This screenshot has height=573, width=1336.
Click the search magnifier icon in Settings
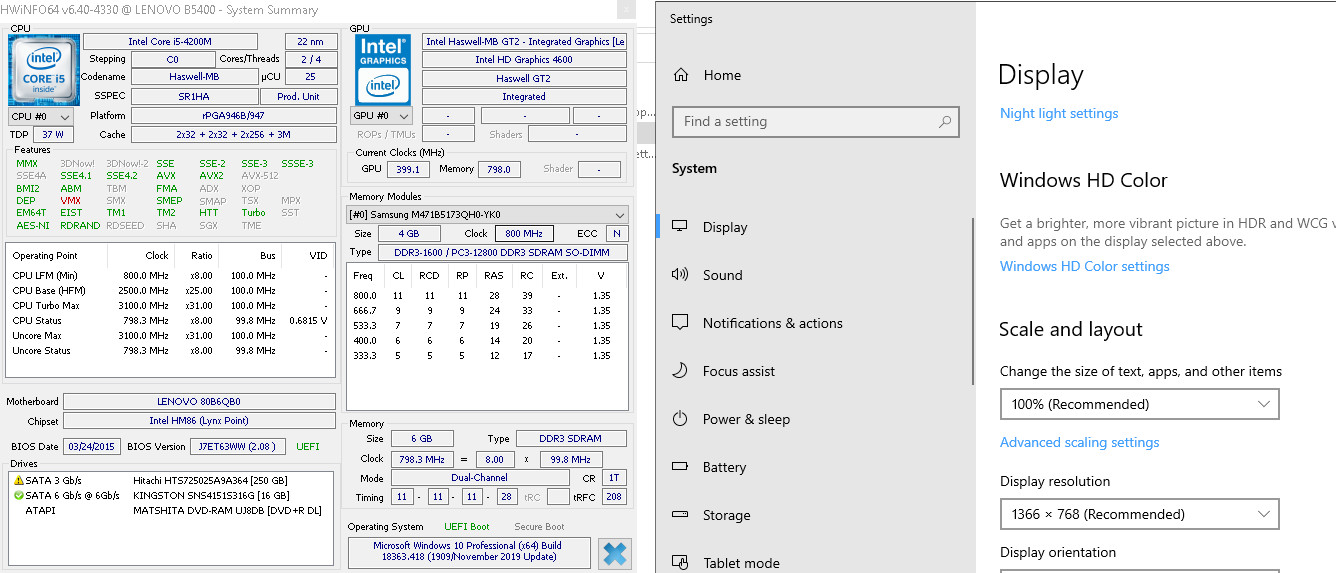pos(944,122)
